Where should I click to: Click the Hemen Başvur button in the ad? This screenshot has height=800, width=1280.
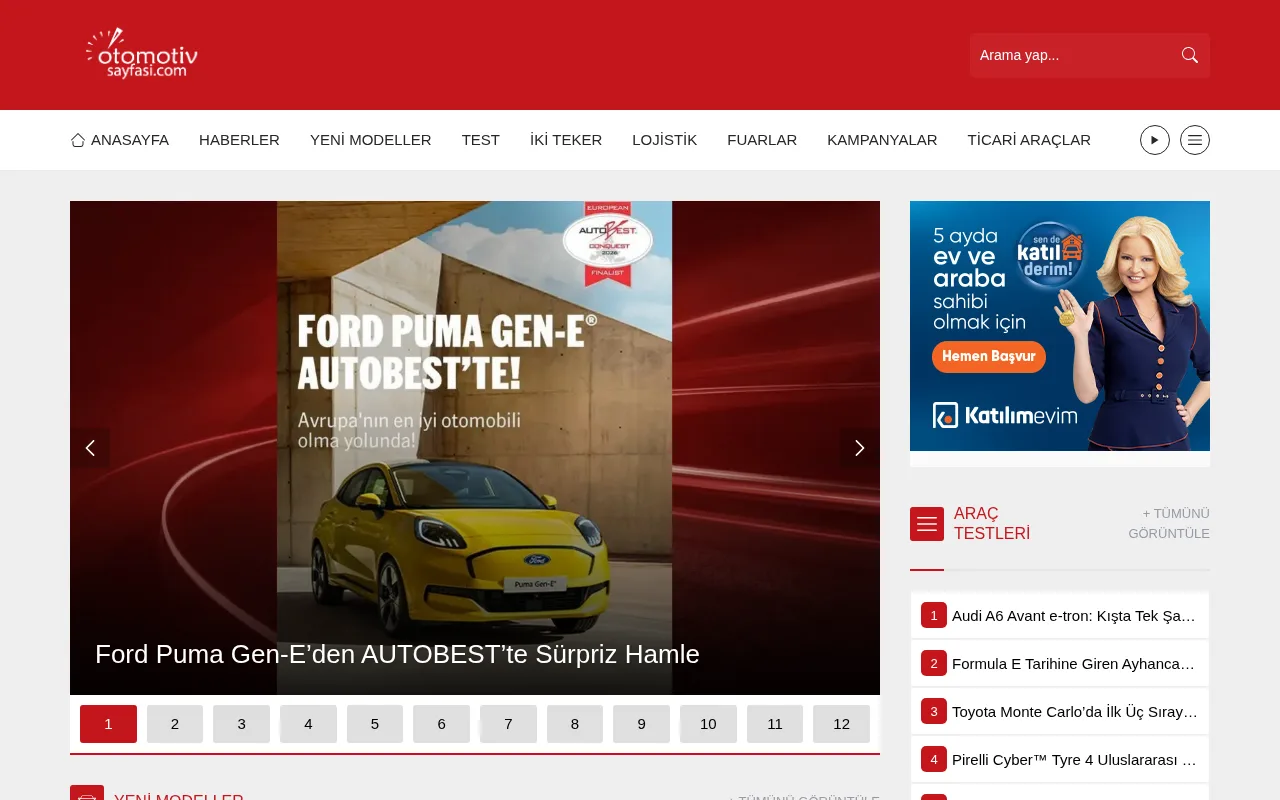point(988,356)
